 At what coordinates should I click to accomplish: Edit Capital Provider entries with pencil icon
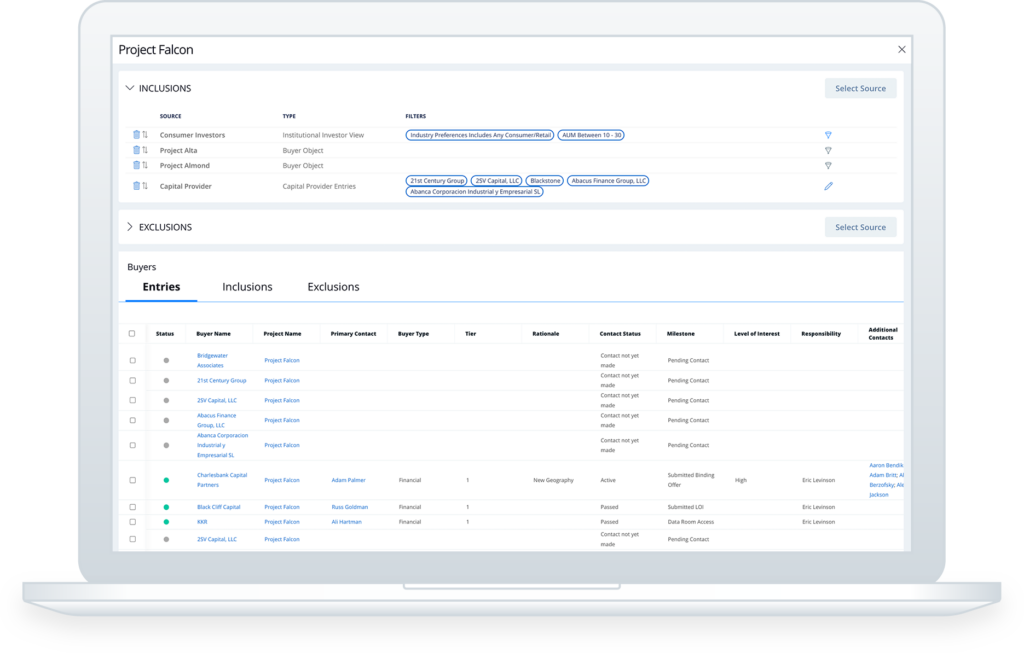point(828,186)
